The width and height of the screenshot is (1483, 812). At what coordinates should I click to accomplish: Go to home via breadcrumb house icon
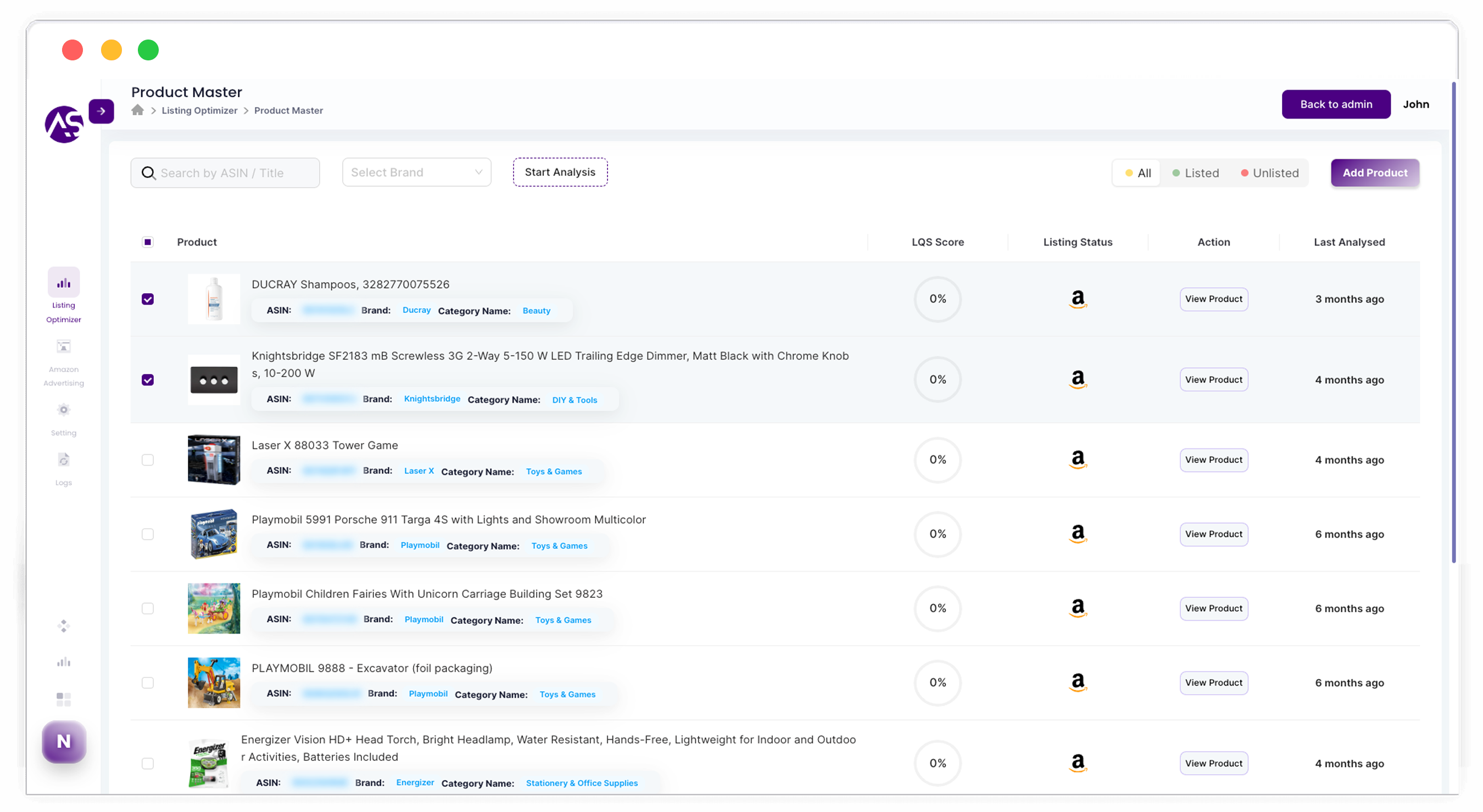click(x=137, y=110)
